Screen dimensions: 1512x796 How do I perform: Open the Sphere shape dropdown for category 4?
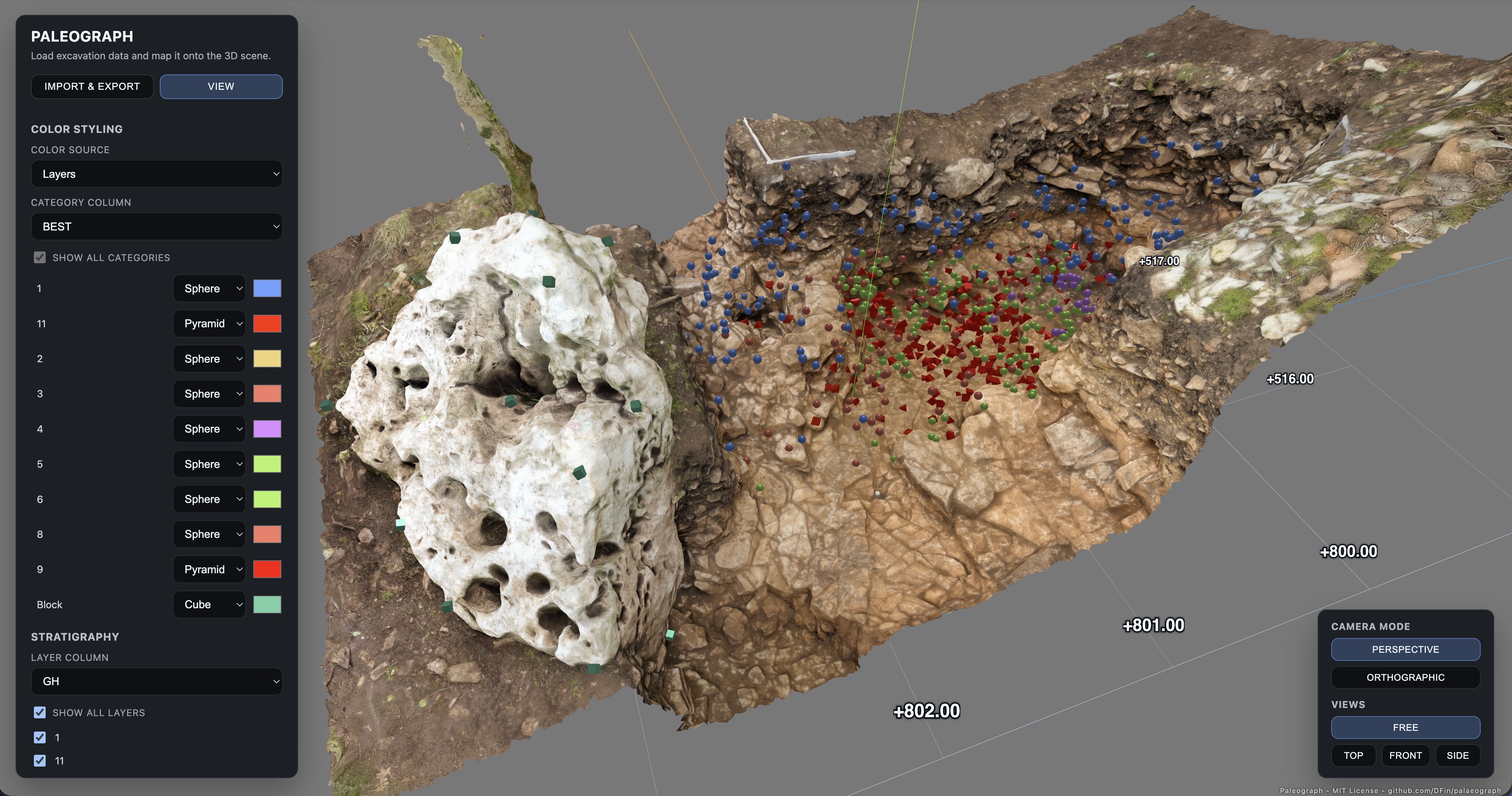point(209,429)
